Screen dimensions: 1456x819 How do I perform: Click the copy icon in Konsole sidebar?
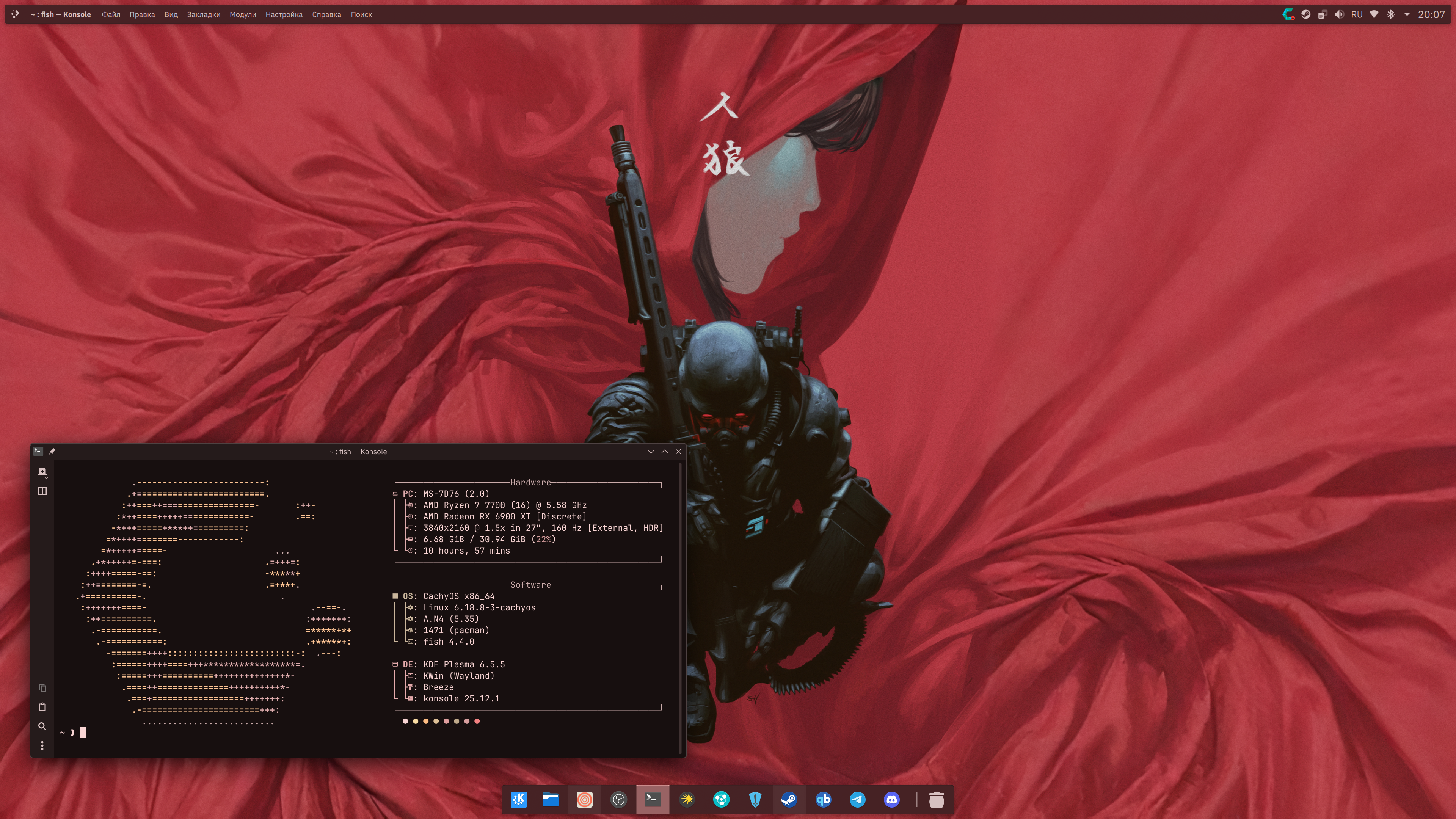click(42, 688)
